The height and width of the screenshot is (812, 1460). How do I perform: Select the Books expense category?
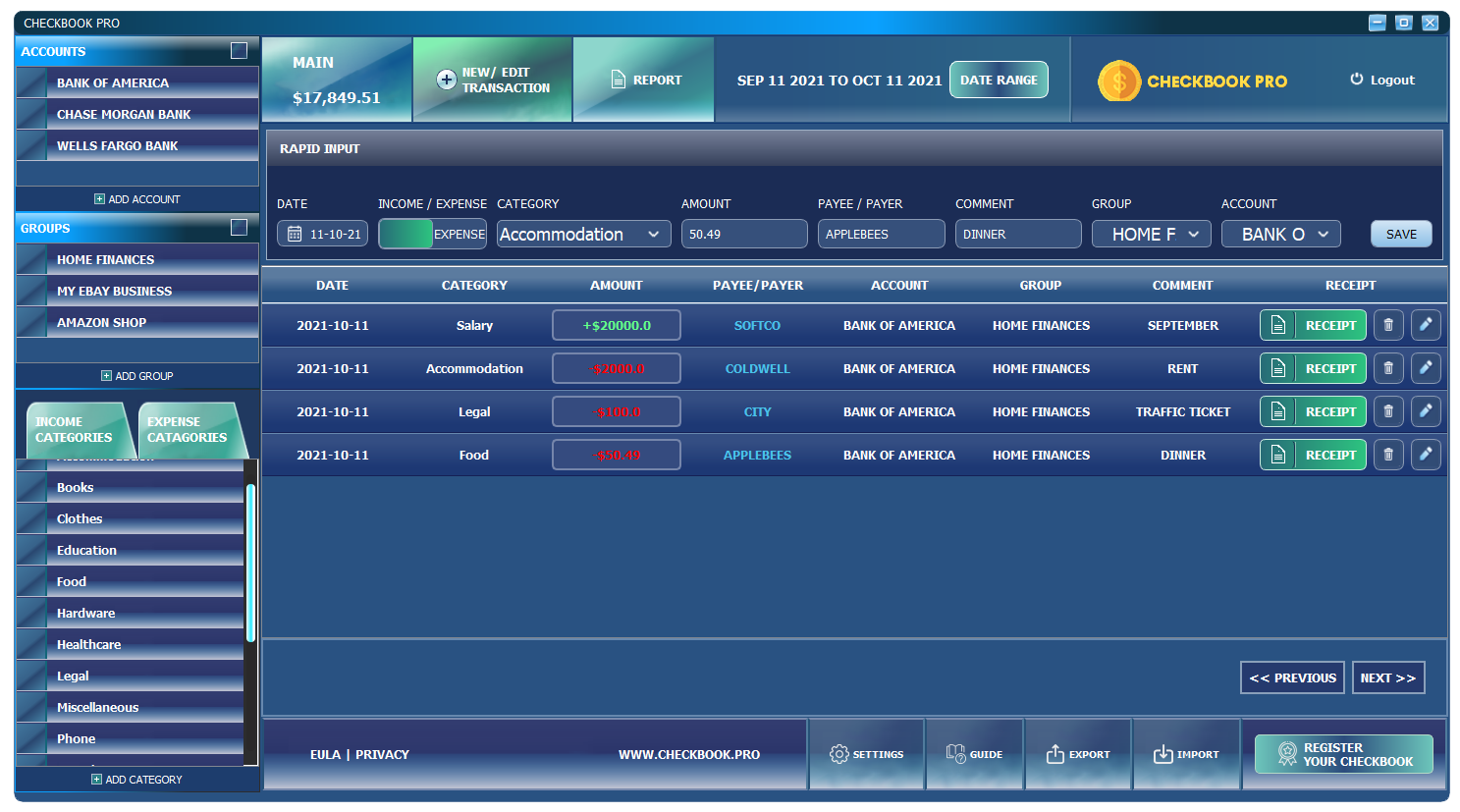(130, 487)
